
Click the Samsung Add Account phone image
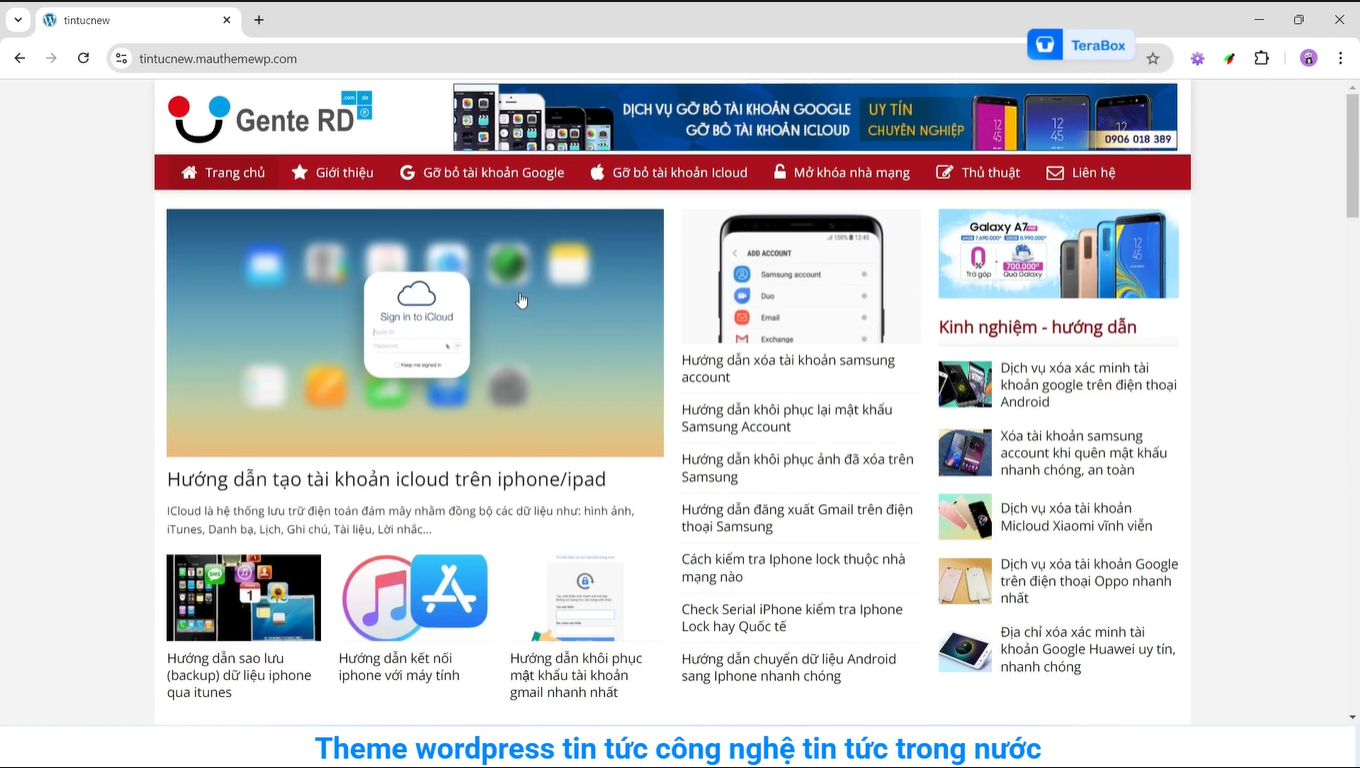point(801,276)
